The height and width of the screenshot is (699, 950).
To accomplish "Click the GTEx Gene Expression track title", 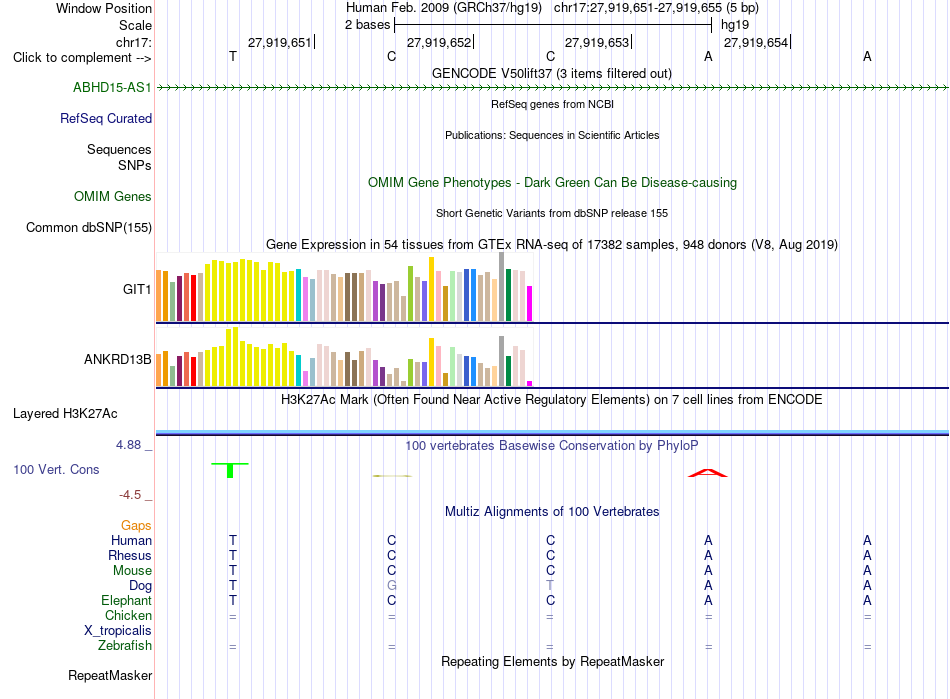I will 551,245.
